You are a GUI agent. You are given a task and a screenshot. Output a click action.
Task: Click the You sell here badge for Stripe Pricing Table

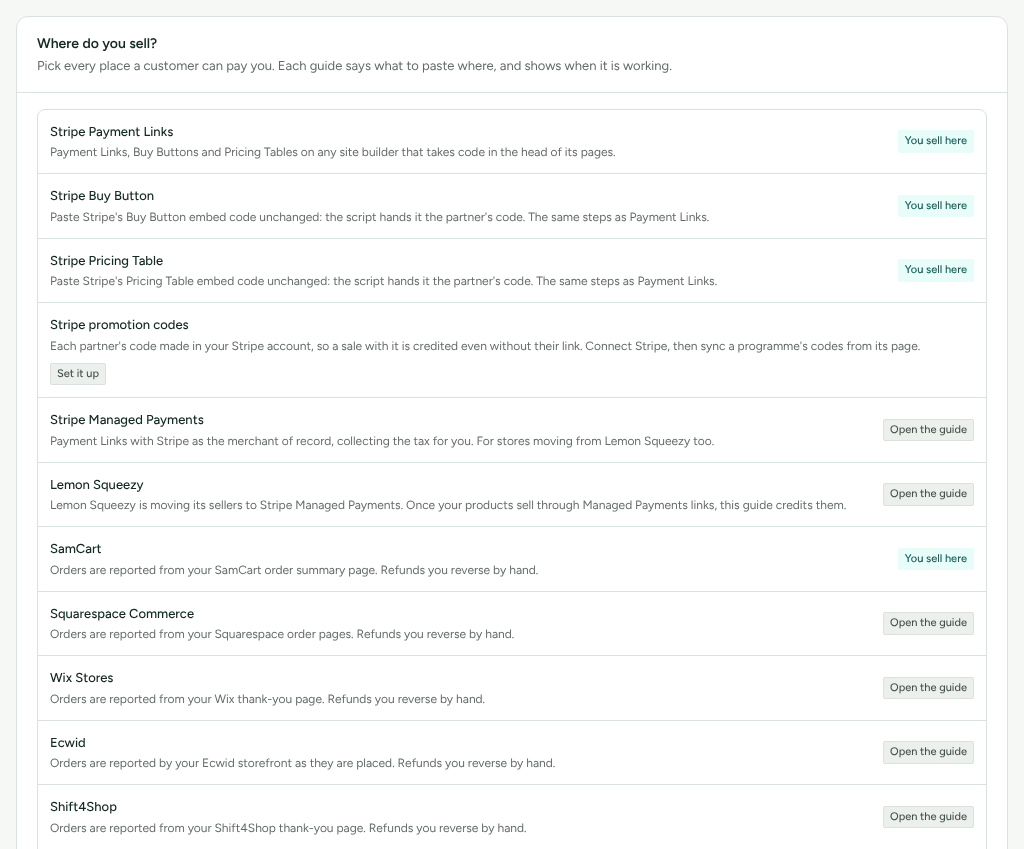pos(935,270)
